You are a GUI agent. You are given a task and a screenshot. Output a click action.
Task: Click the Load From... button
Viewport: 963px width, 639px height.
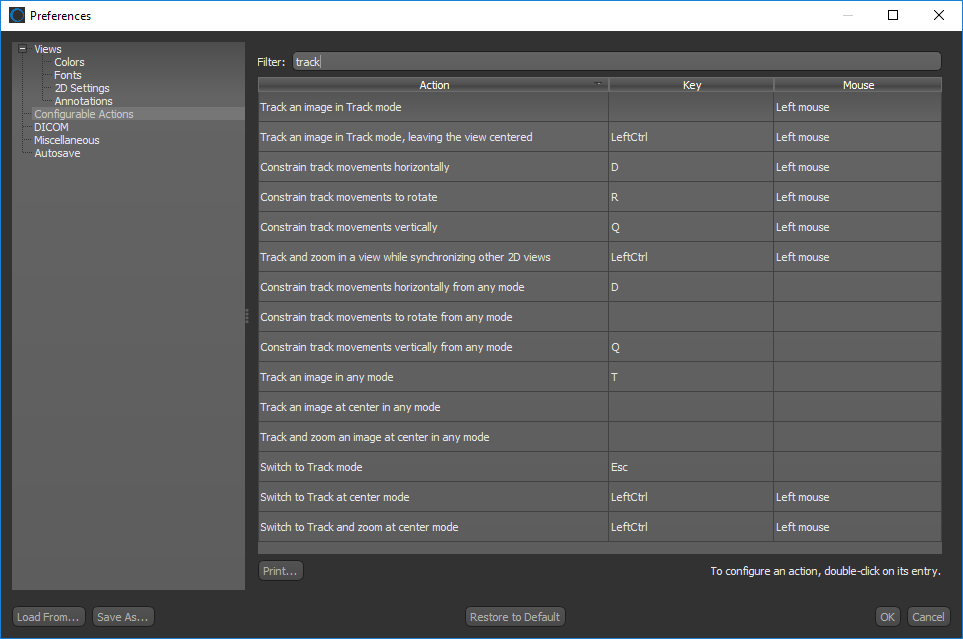(x=48, y=617)
